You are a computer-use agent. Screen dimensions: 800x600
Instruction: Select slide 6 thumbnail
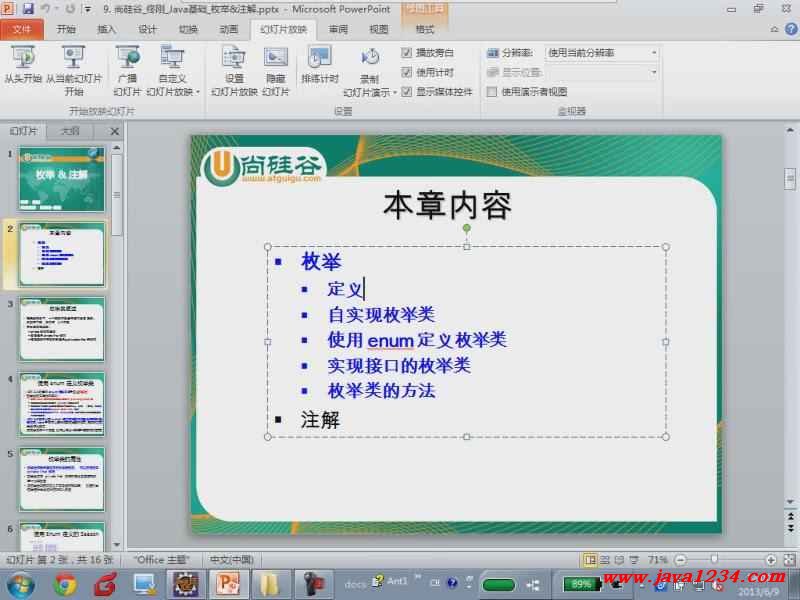62,536
